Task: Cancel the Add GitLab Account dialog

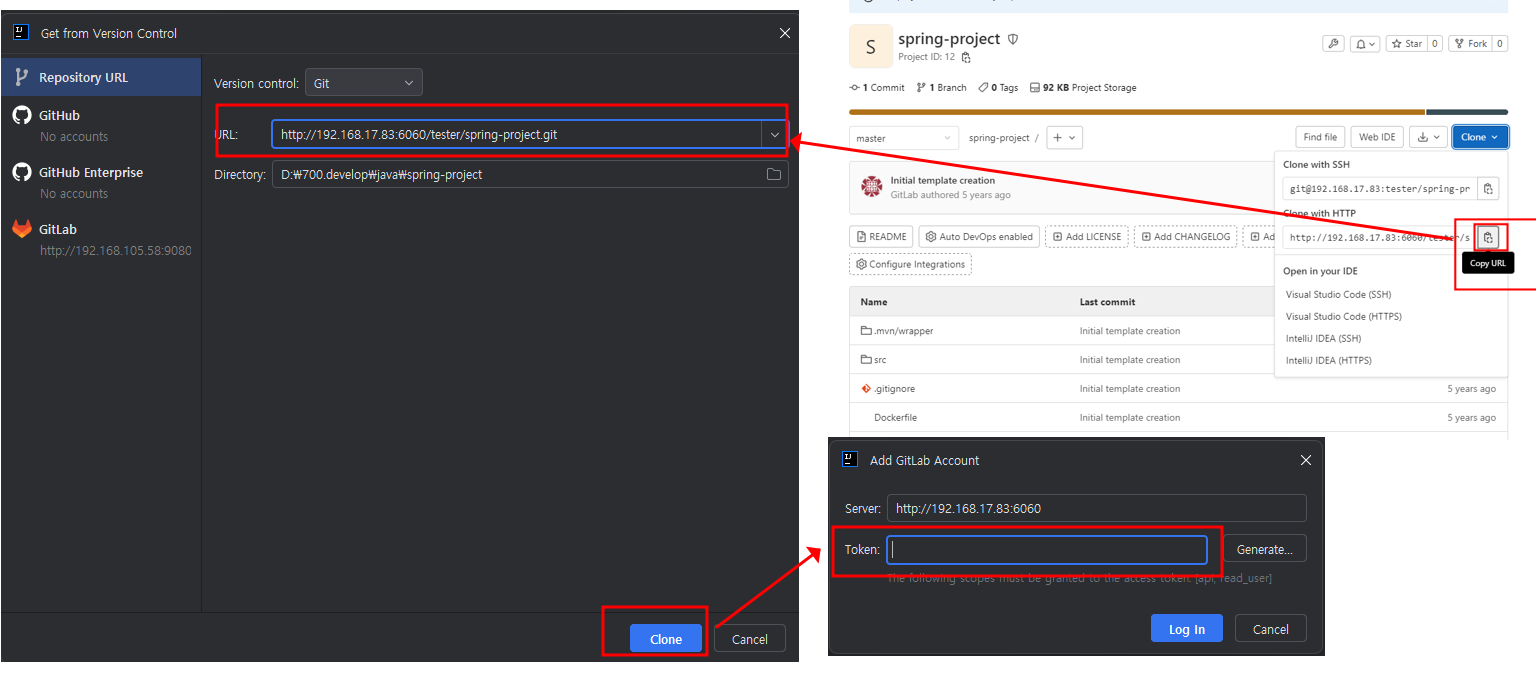Action: (x=1271, y=629)
